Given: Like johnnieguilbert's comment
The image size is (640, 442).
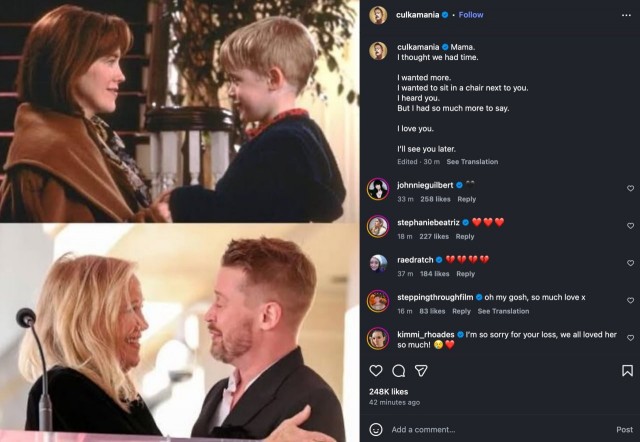Looking at the screenshot, I should [x=630, y=188].
